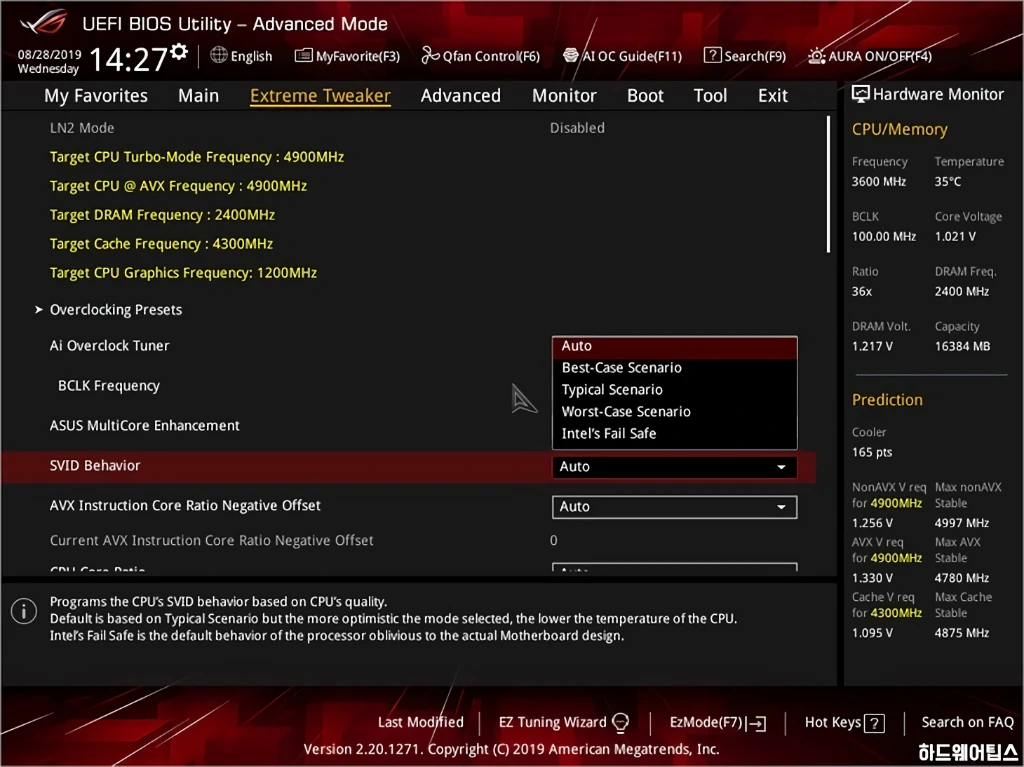The image size is (1024, 767).
Task: Click the AURA light bulb icon
Action: click(816, 56)
